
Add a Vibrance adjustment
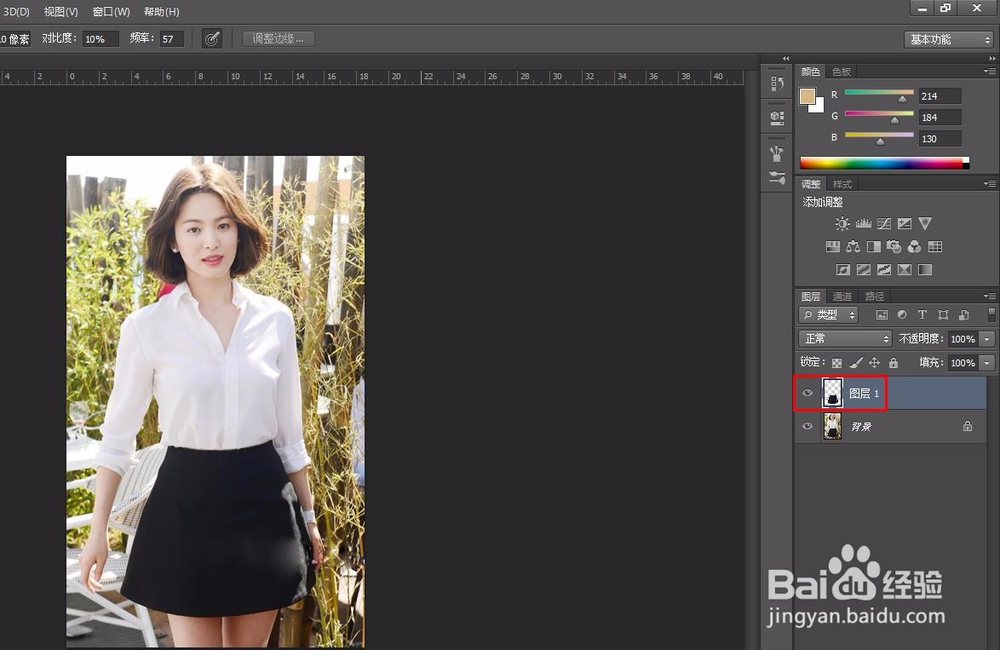point(925,223)
